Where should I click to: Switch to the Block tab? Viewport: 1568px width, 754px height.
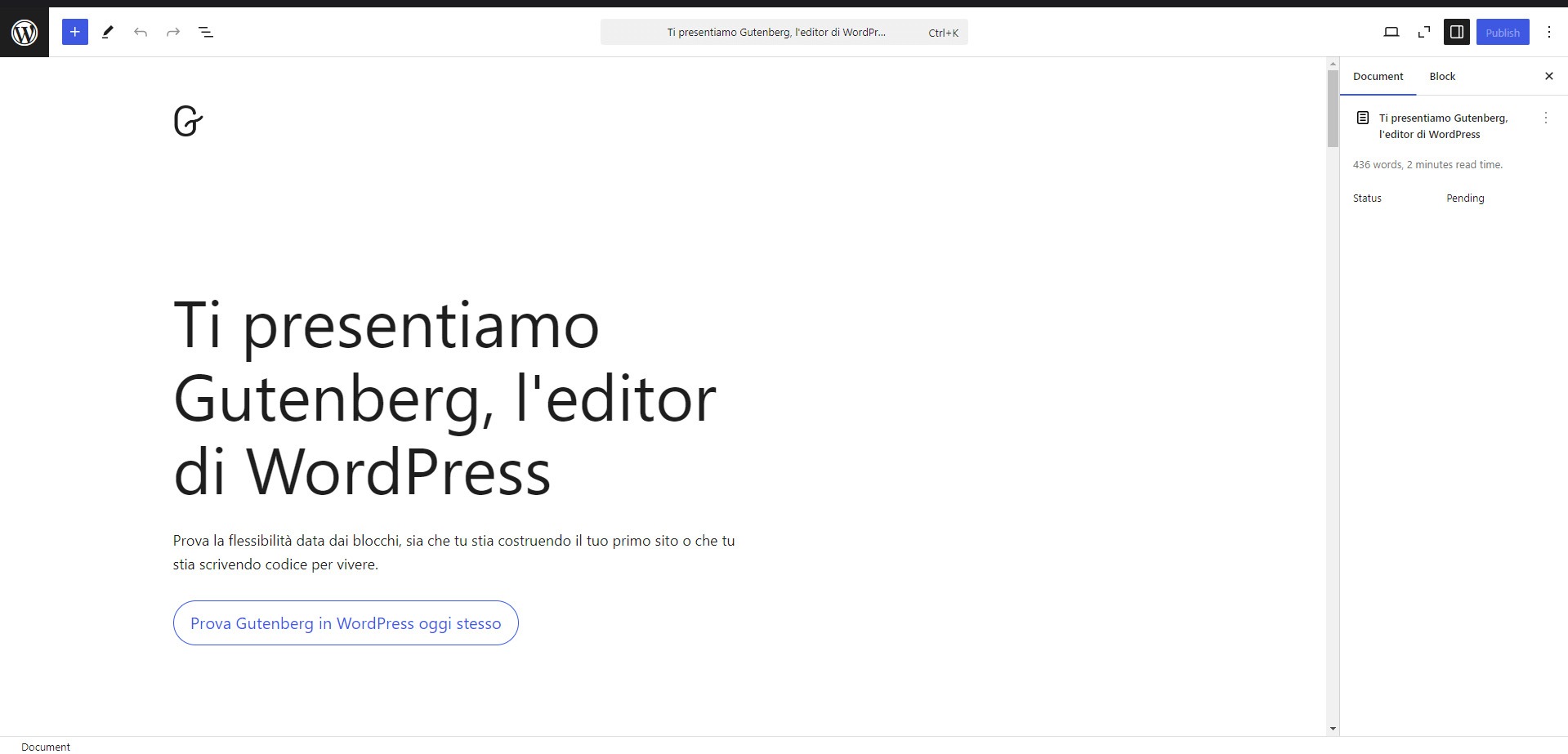pyautogui.click(x=1441, y=76)
